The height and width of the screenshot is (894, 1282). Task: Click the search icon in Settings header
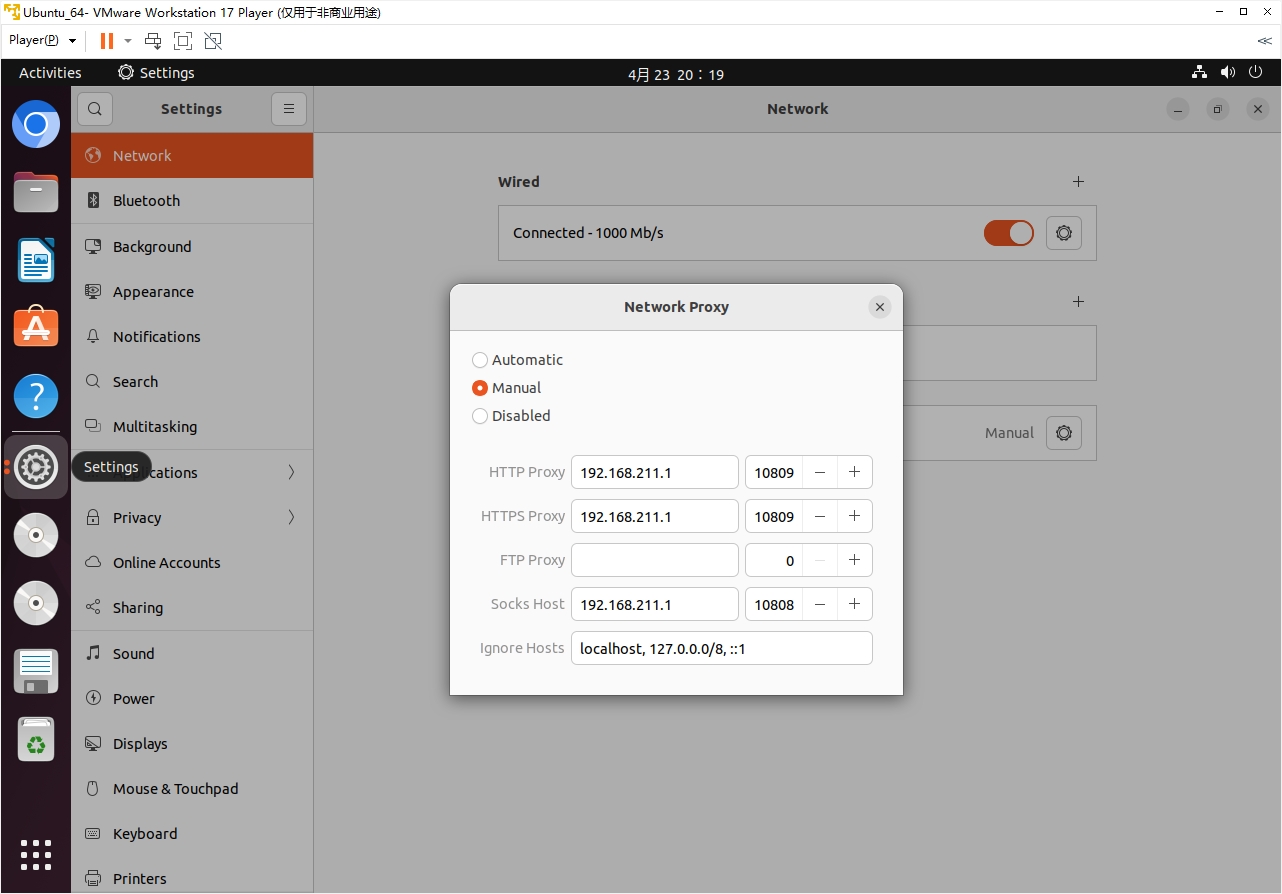click(95, 109)
